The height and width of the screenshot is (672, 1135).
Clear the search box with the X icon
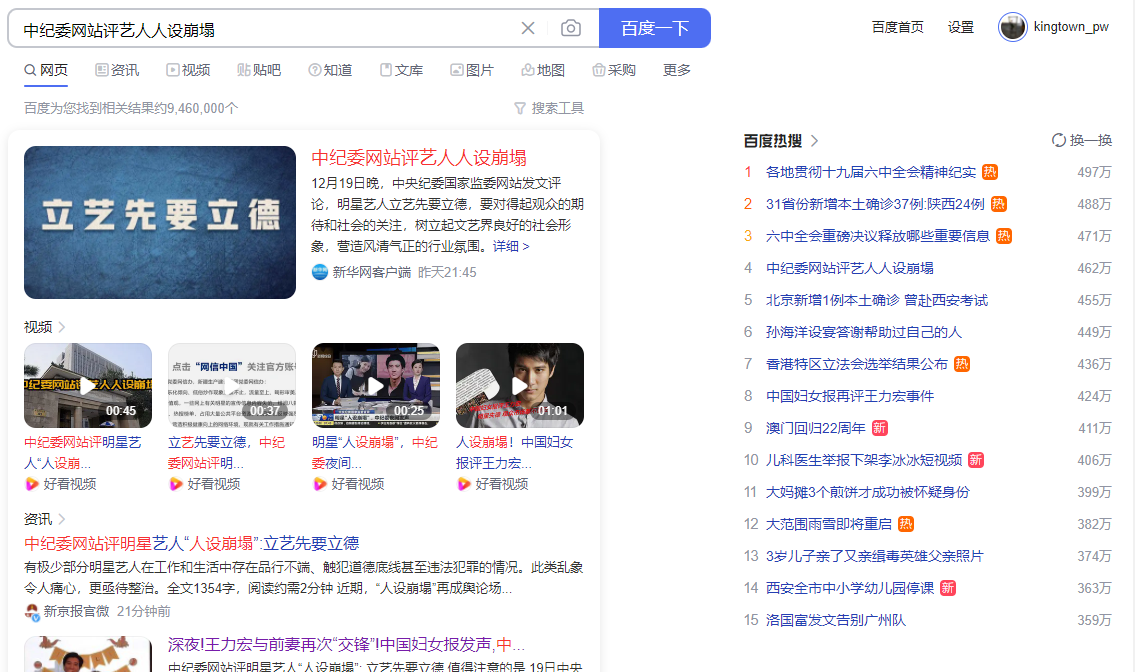528,28
